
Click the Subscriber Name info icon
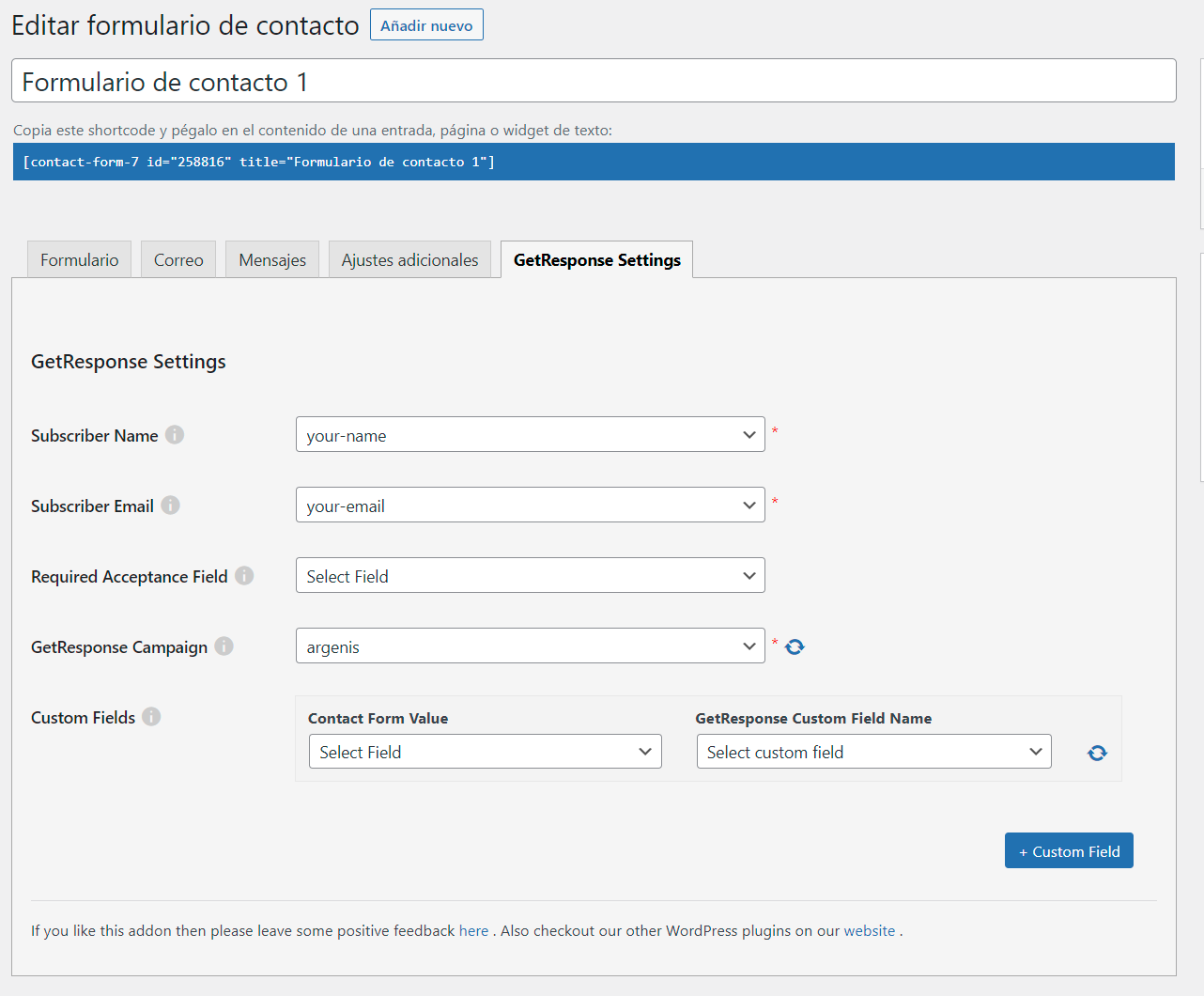[175, 434]
